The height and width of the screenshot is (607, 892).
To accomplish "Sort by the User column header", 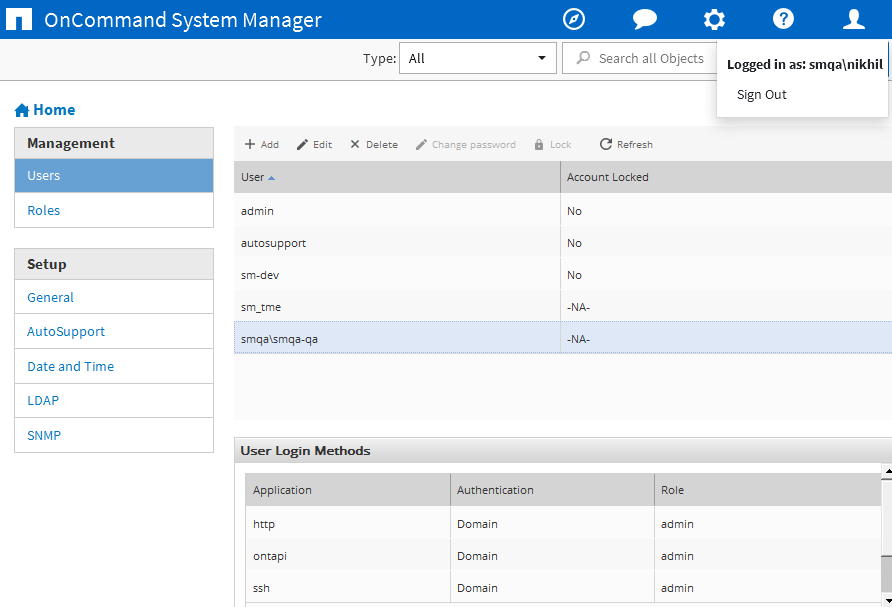I will [253, 177].
